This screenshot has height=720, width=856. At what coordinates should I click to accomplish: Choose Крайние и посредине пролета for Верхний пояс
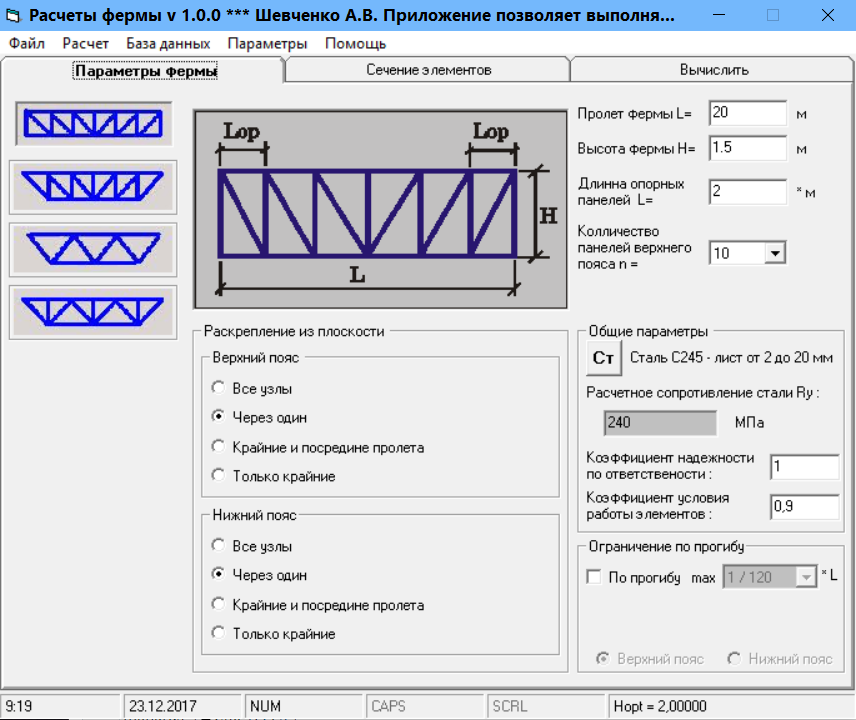[x=219, y=447]
